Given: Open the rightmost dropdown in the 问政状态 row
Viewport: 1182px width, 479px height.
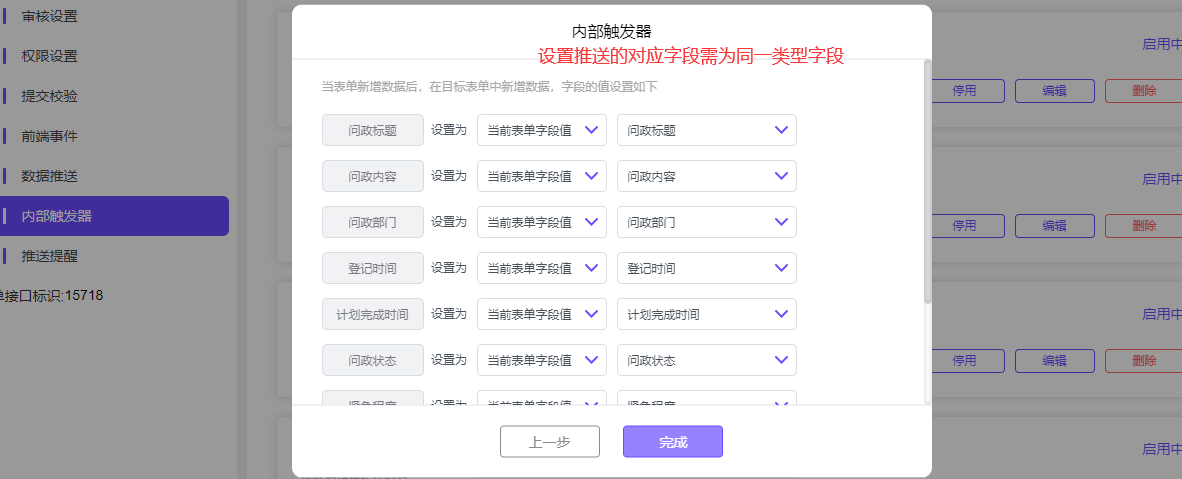Looking at the screenshot, I should 706,360.
